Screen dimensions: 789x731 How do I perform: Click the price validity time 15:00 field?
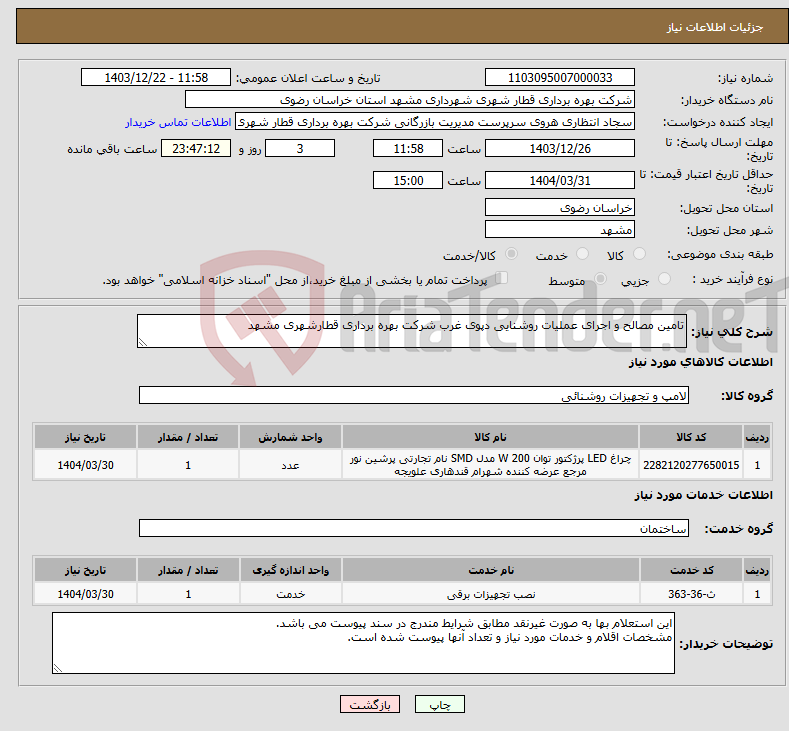point(408,180)
